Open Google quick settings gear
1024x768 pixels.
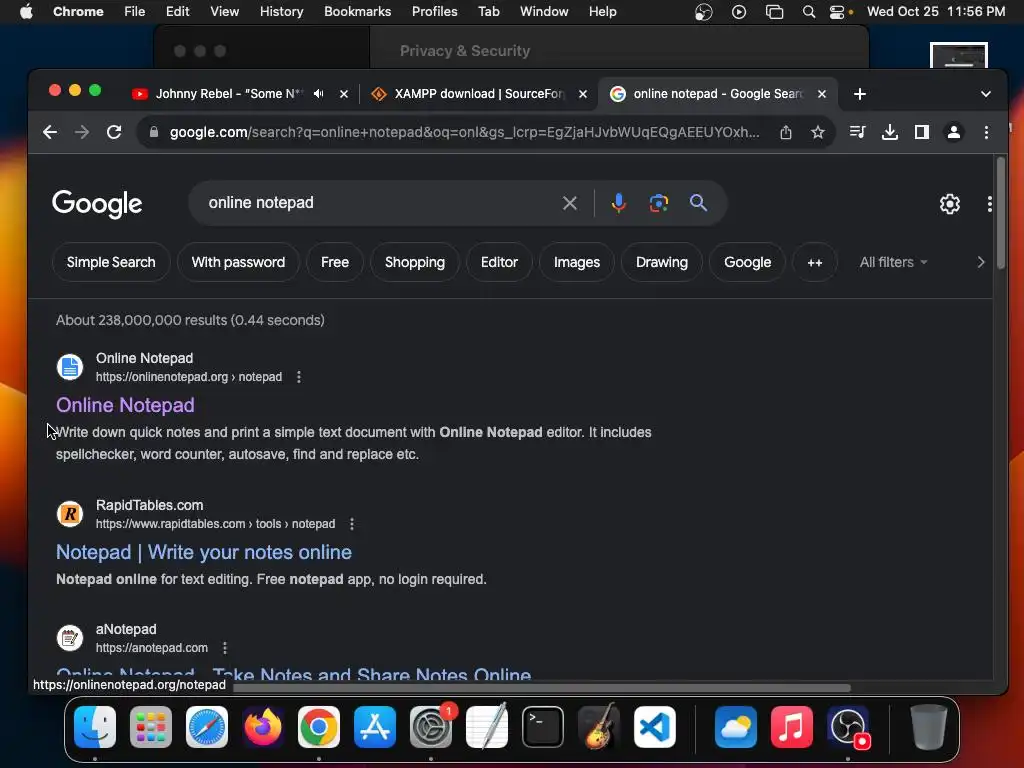(x=950, y=204)
